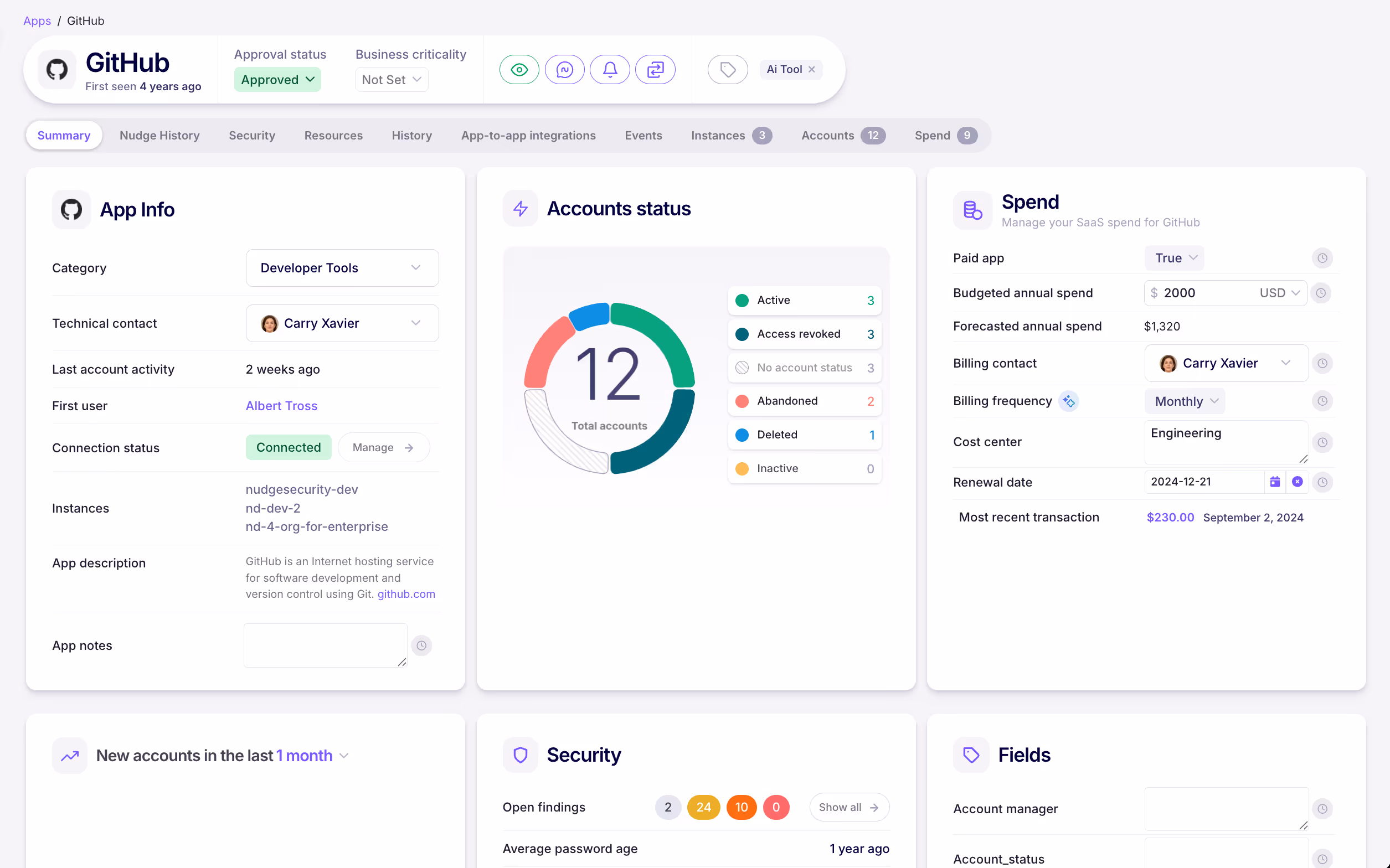Click the GitHub logo in the header
Screen dimensions: 1390x868
(x=57, y=69)
